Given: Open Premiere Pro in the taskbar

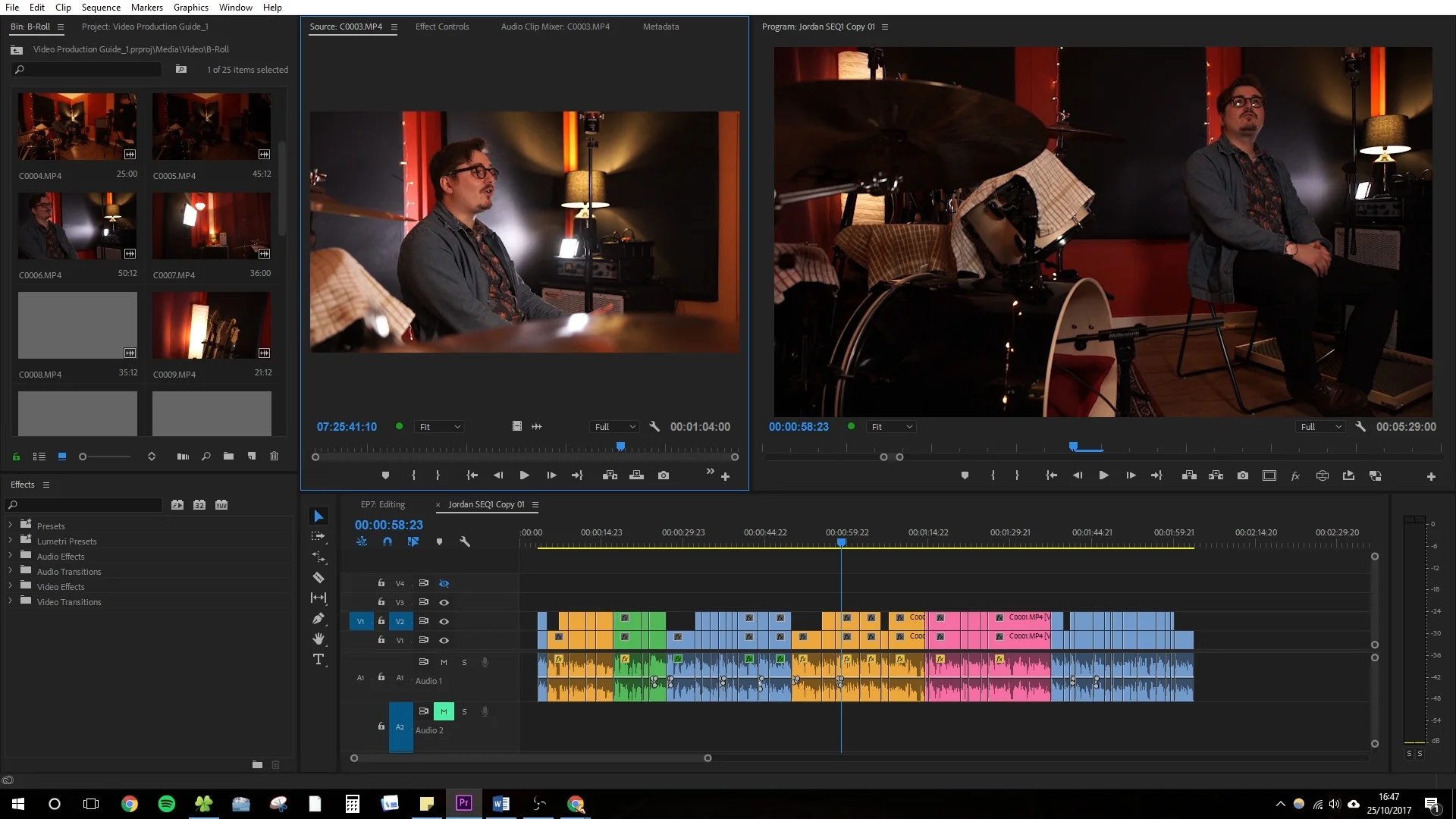Looking at the screenshot, I should (464, 803).
